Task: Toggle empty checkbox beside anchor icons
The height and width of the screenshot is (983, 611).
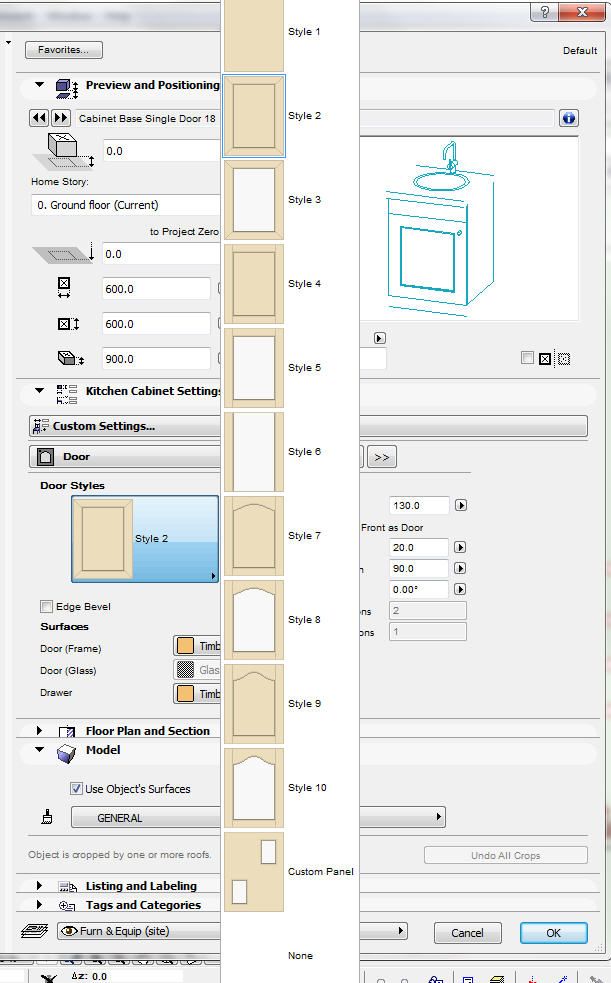Action: coord(528,357)
